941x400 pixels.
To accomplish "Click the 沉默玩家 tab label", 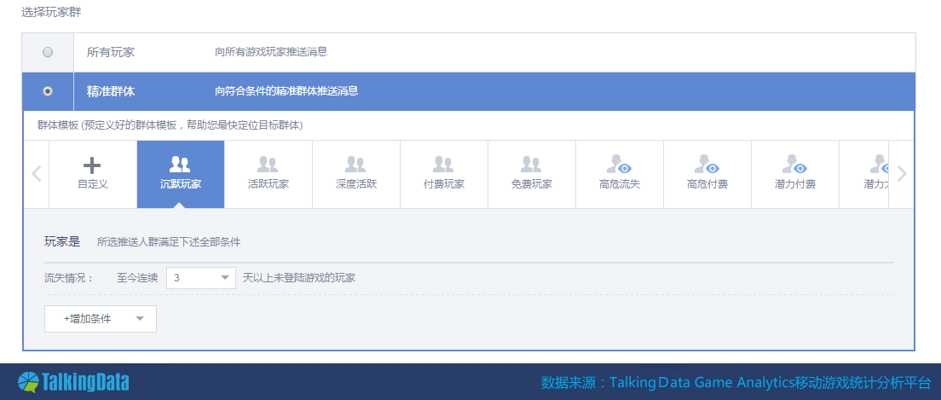I will click(x=180, y=184).
